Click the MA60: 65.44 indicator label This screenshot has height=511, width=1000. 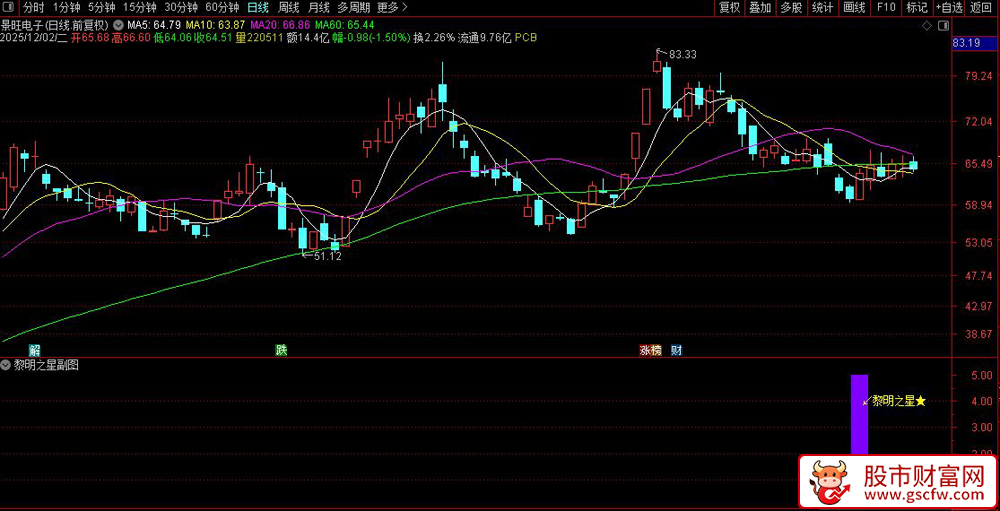344,25
